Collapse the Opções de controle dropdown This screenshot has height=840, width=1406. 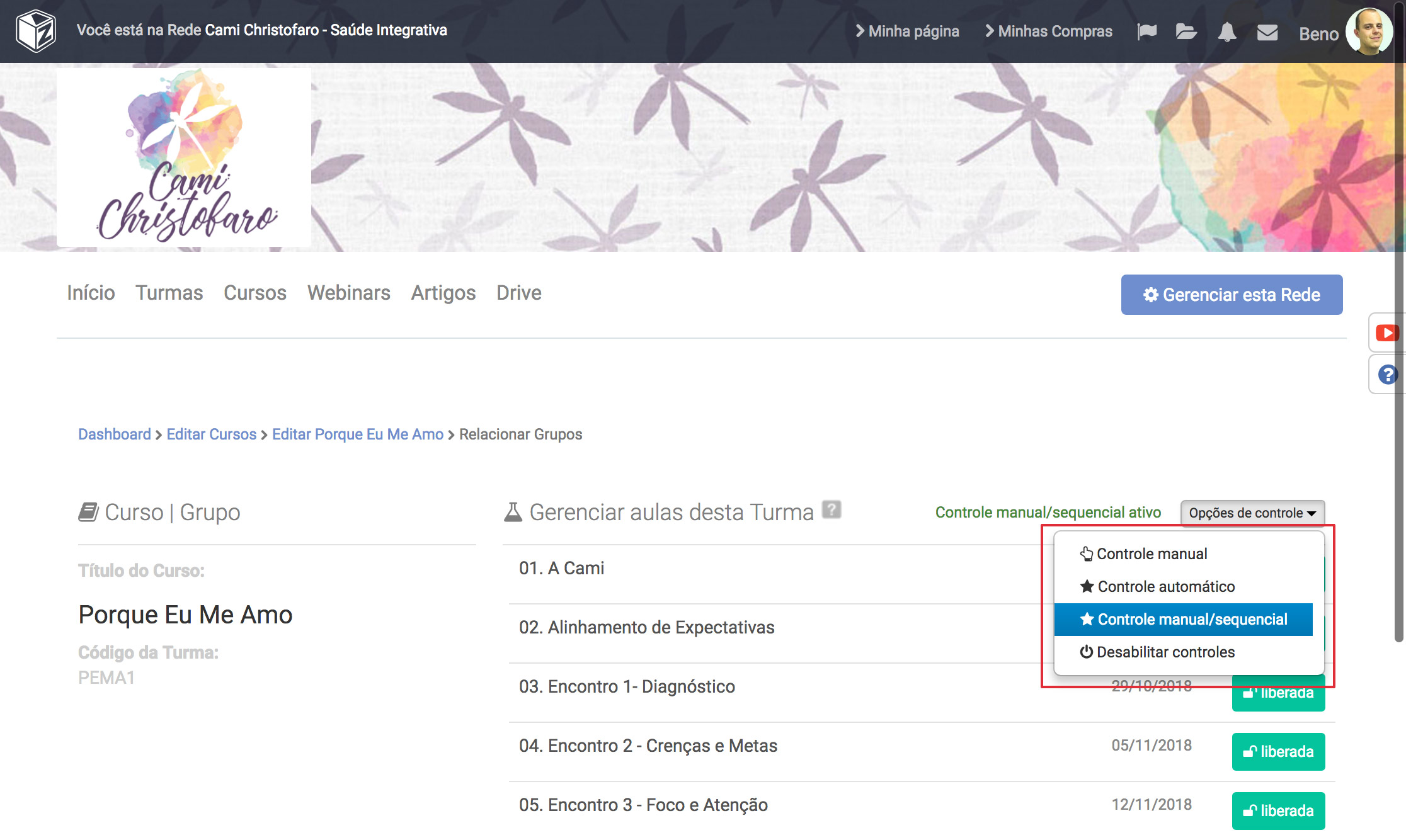[x=1252, y=513]
